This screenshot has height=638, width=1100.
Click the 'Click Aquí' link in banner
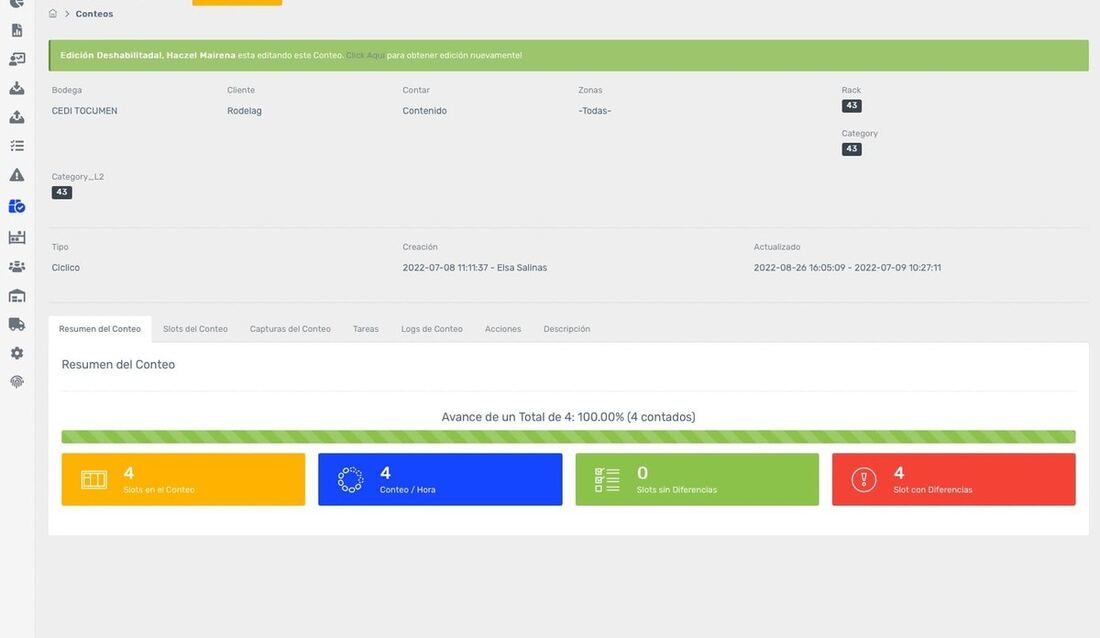click(365, 55)
